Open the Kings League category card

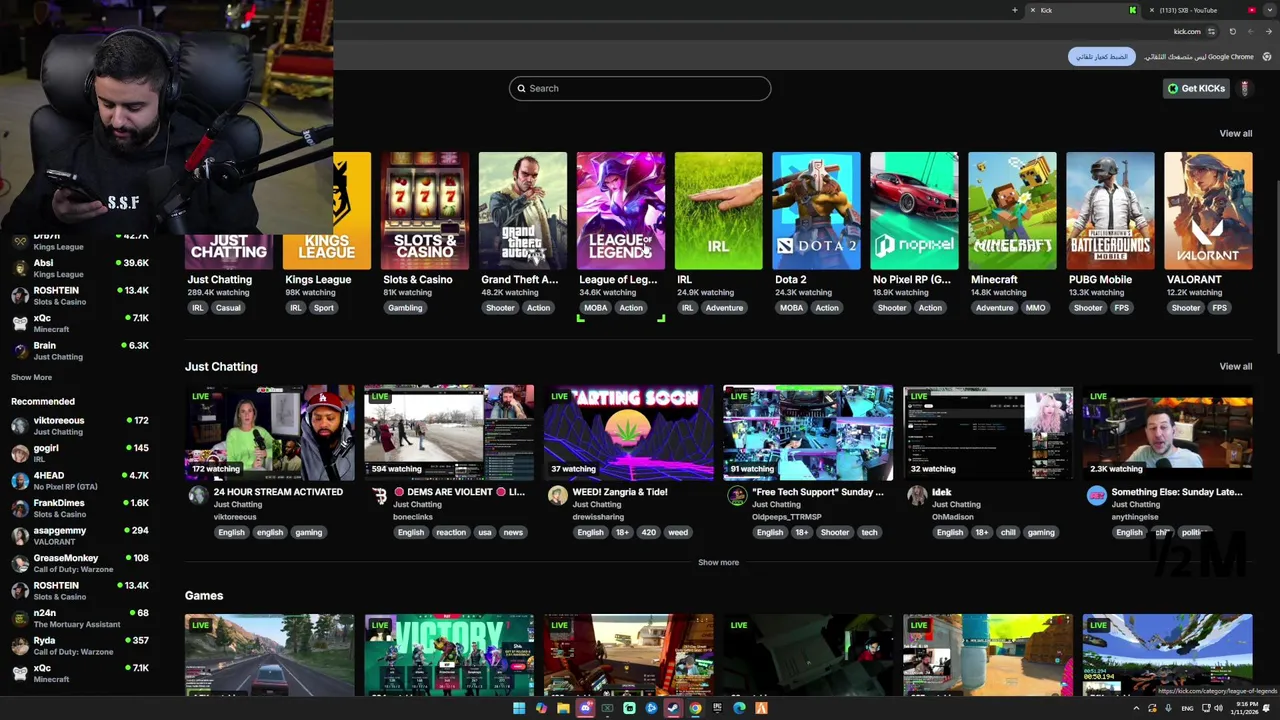click(326, 211)
